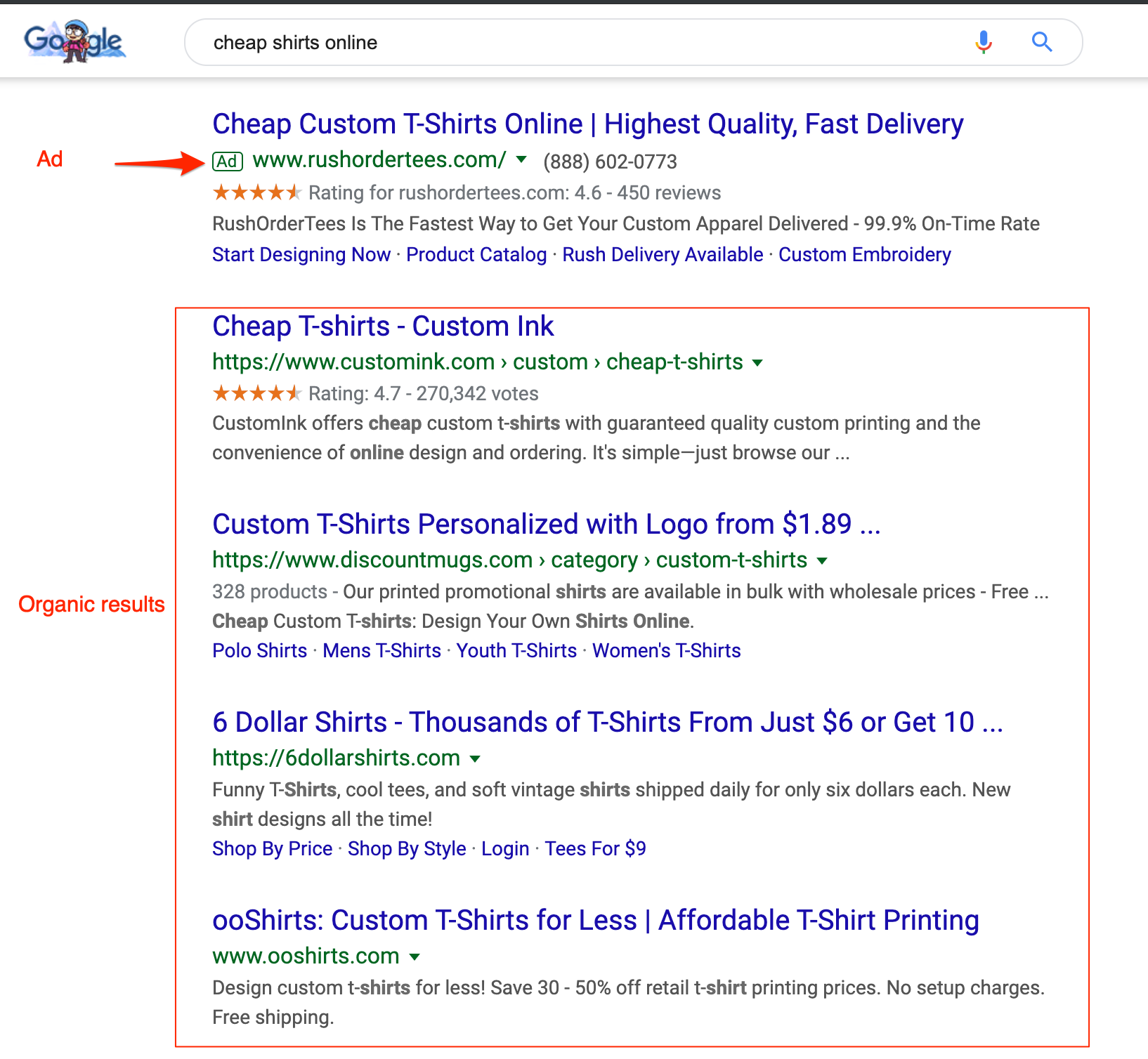Open dropdown next to www.ooshirts.com
Screen dimensions: 1148x1059
coord(415,957)
